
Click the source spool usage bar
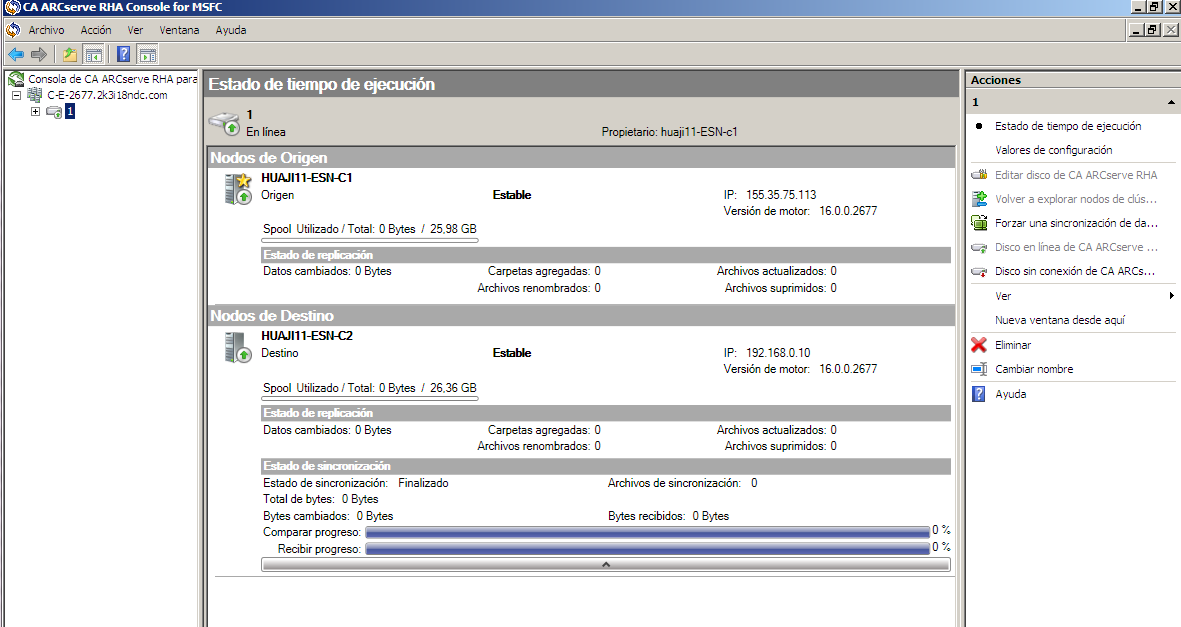[370, 240]
